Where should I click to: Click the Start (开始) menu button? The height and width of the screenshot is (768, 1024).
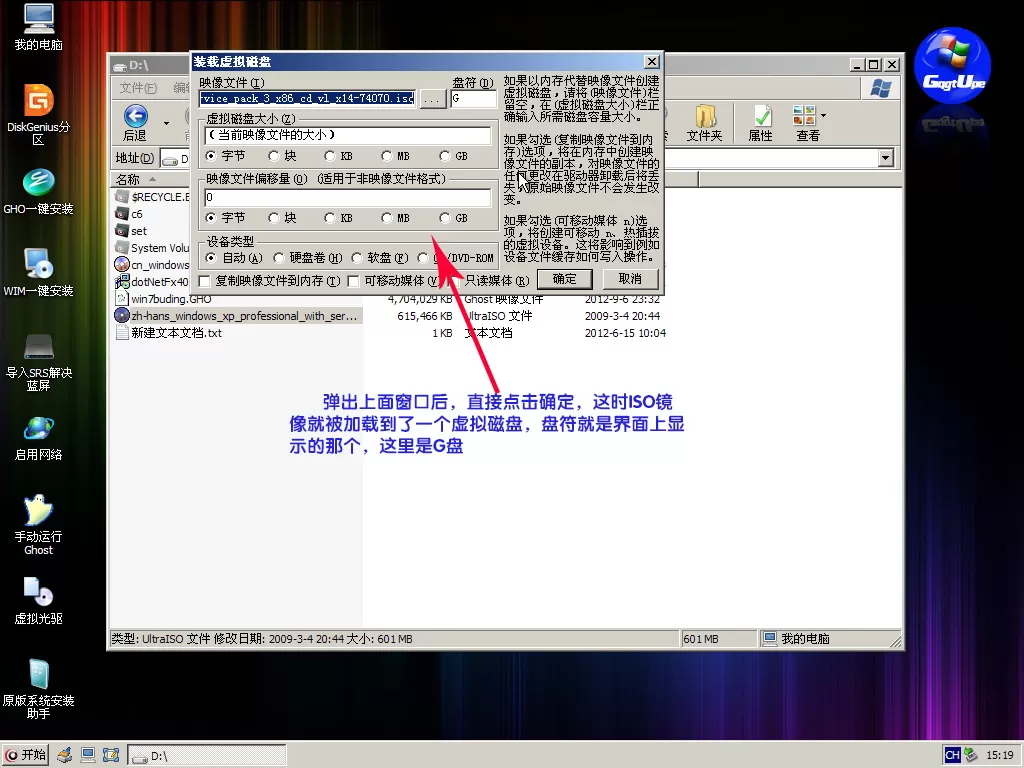coord(26,755)
